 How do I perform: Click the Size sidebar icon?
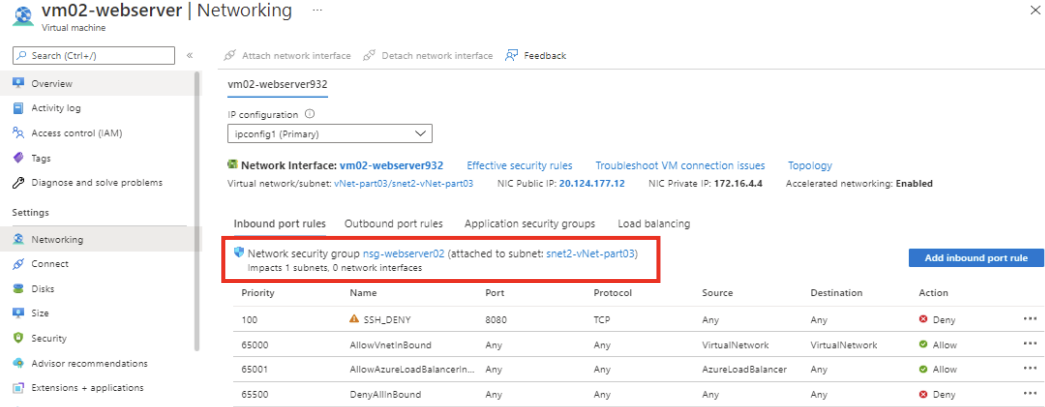(19, 313)
